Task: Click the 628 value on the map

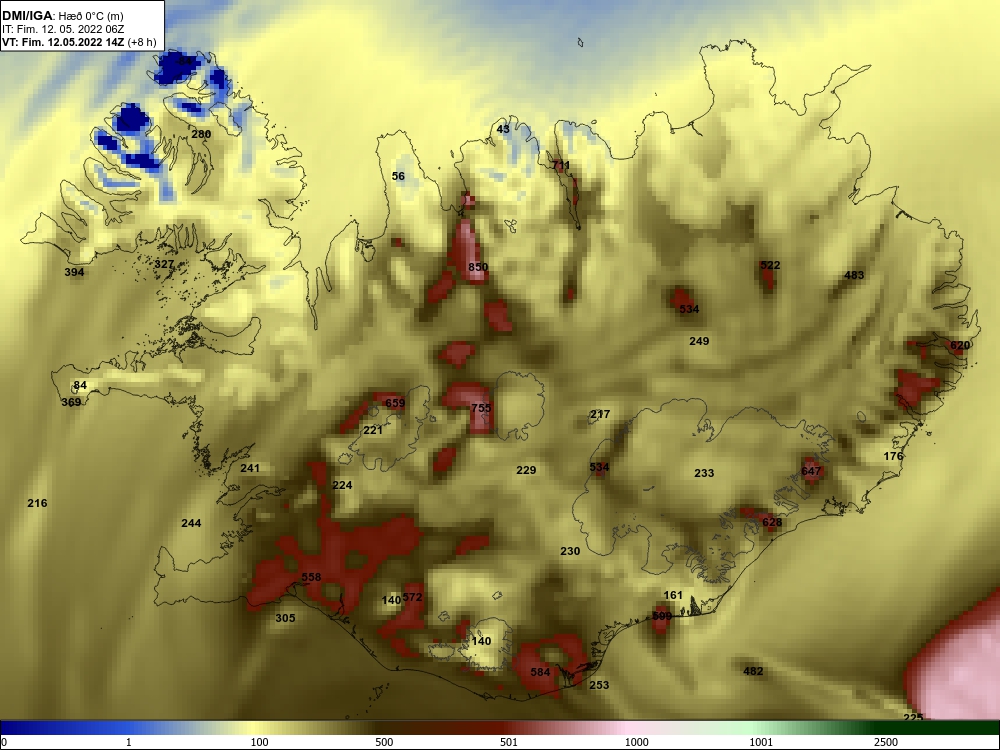Action: (772, 522)
